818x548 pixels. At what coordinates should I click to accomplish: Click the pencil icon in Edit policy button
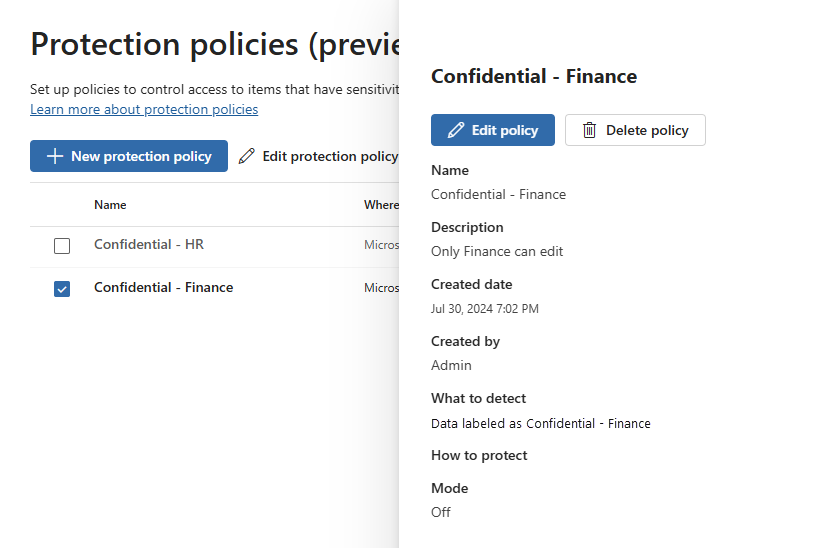[x=456, y=130]
